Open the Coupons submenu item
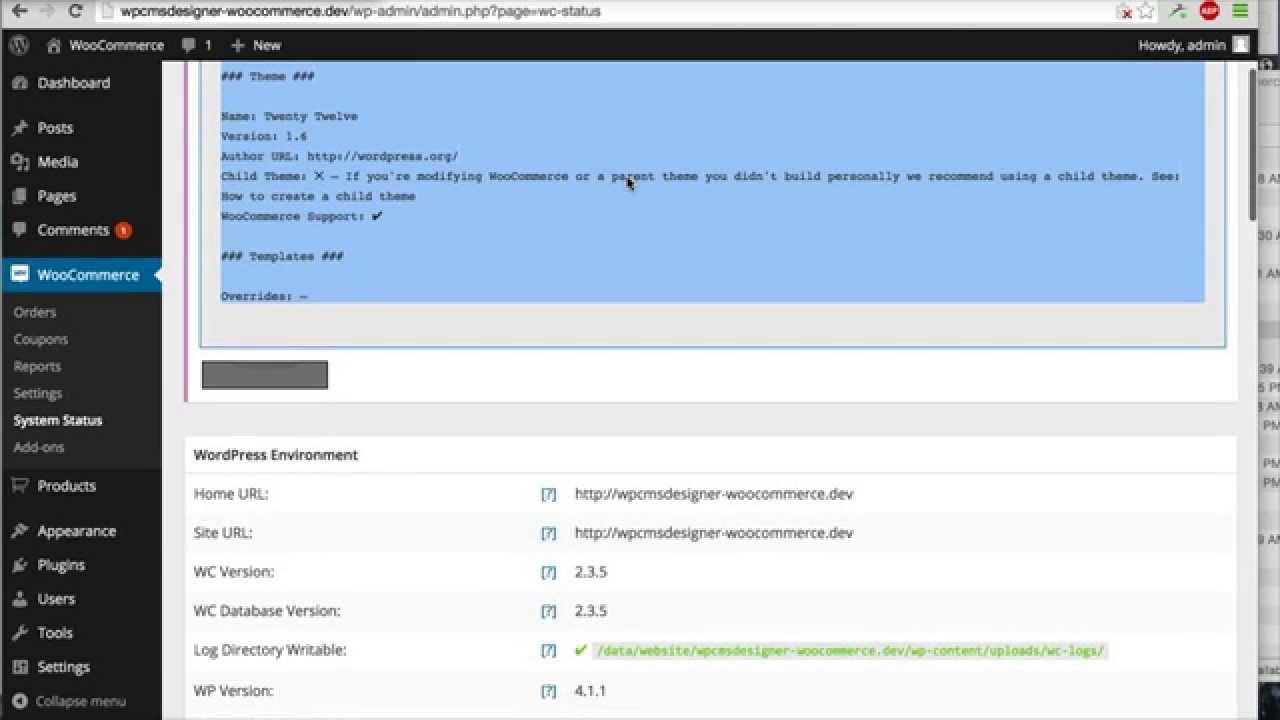Screen dimensions: 1280x720 tap(41, 339)
